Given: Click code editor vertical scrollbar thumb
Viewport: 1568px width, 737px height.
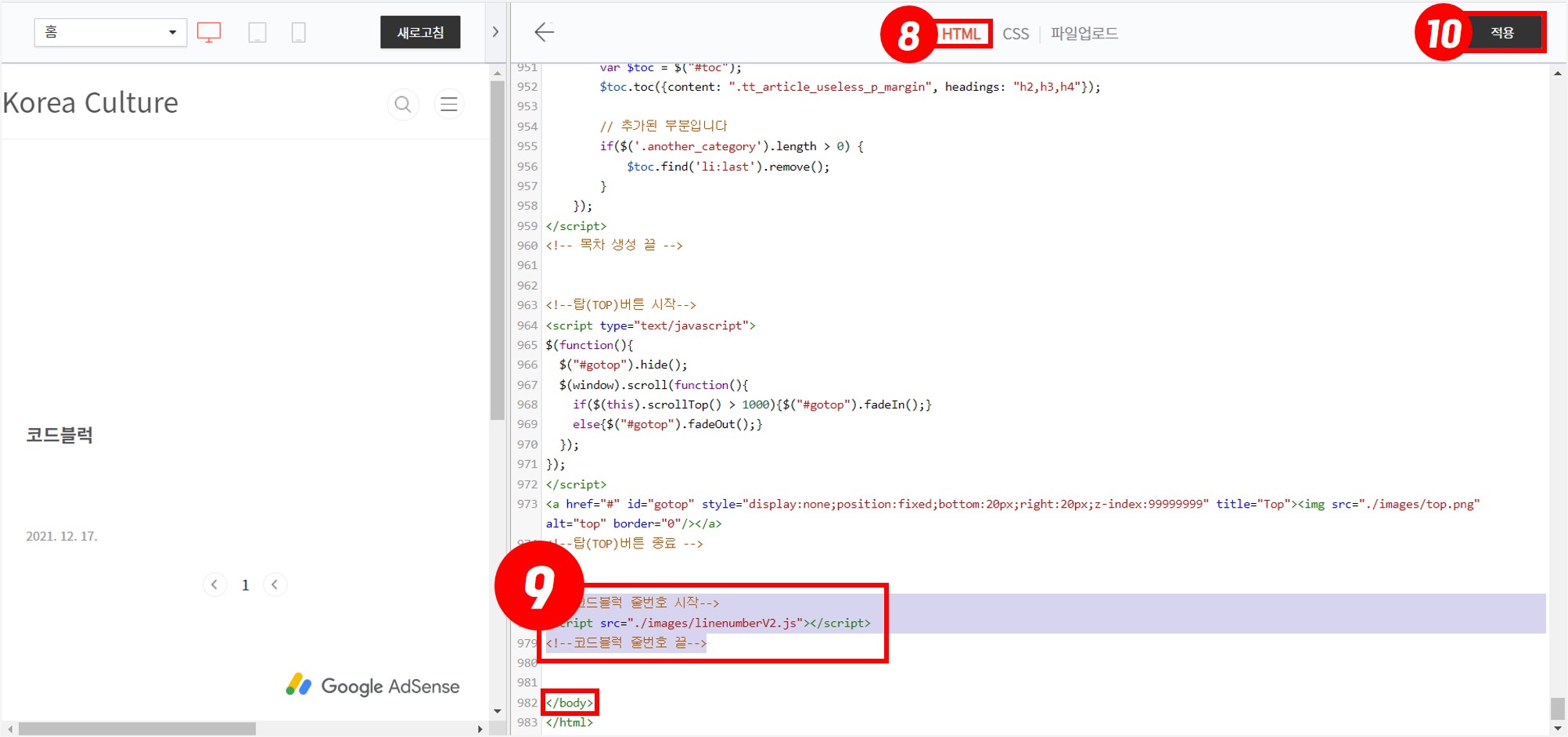Looking at the screenshot, I should [1558, 708].
